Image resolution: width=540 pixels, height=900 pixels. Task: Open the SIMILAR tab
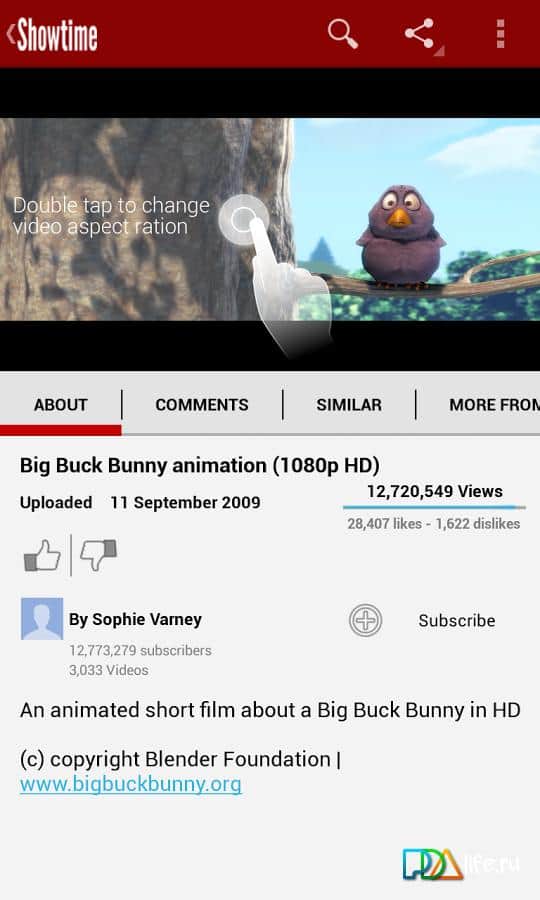coord(349,405)
